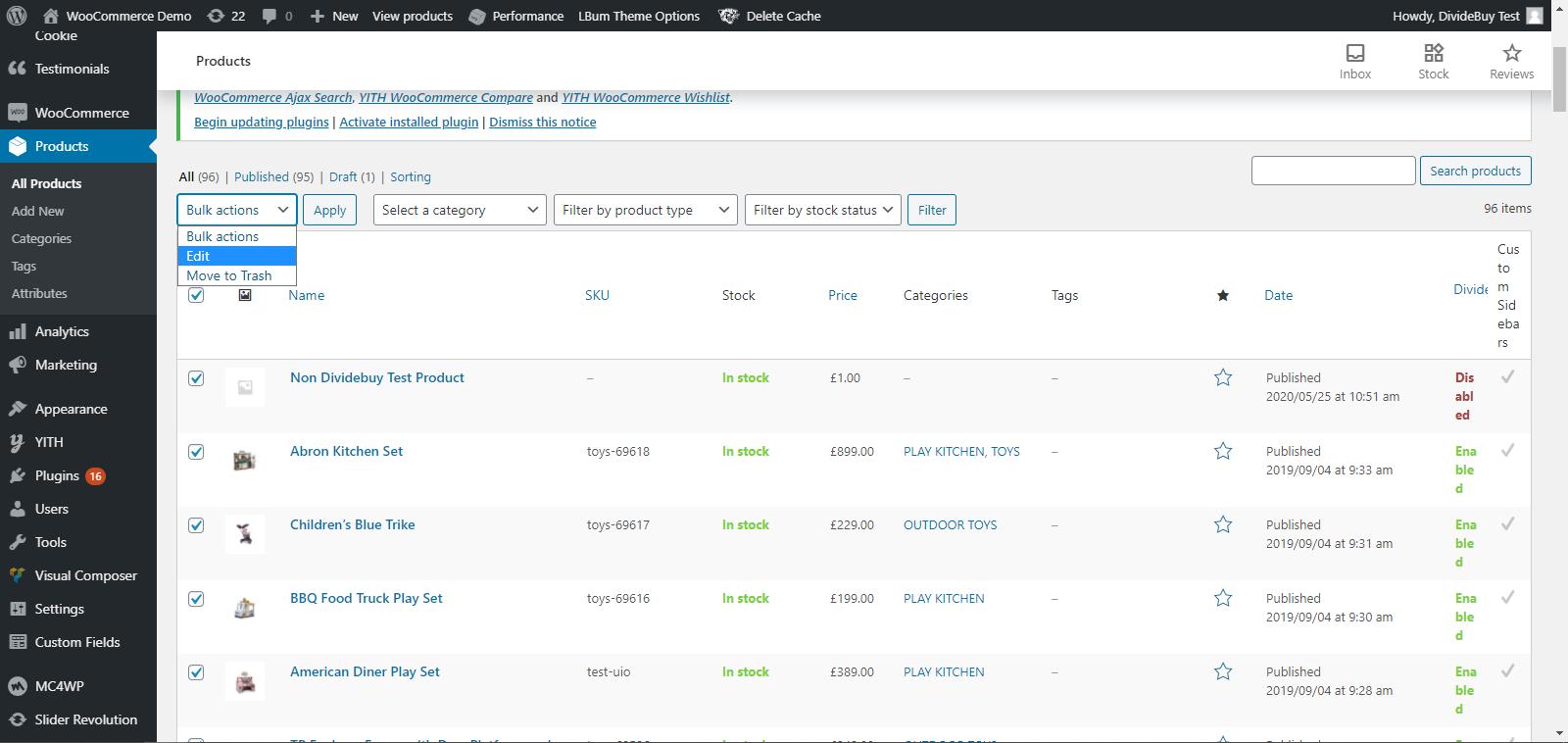Choose Edit from the bulk actions list

pos(236,256)
